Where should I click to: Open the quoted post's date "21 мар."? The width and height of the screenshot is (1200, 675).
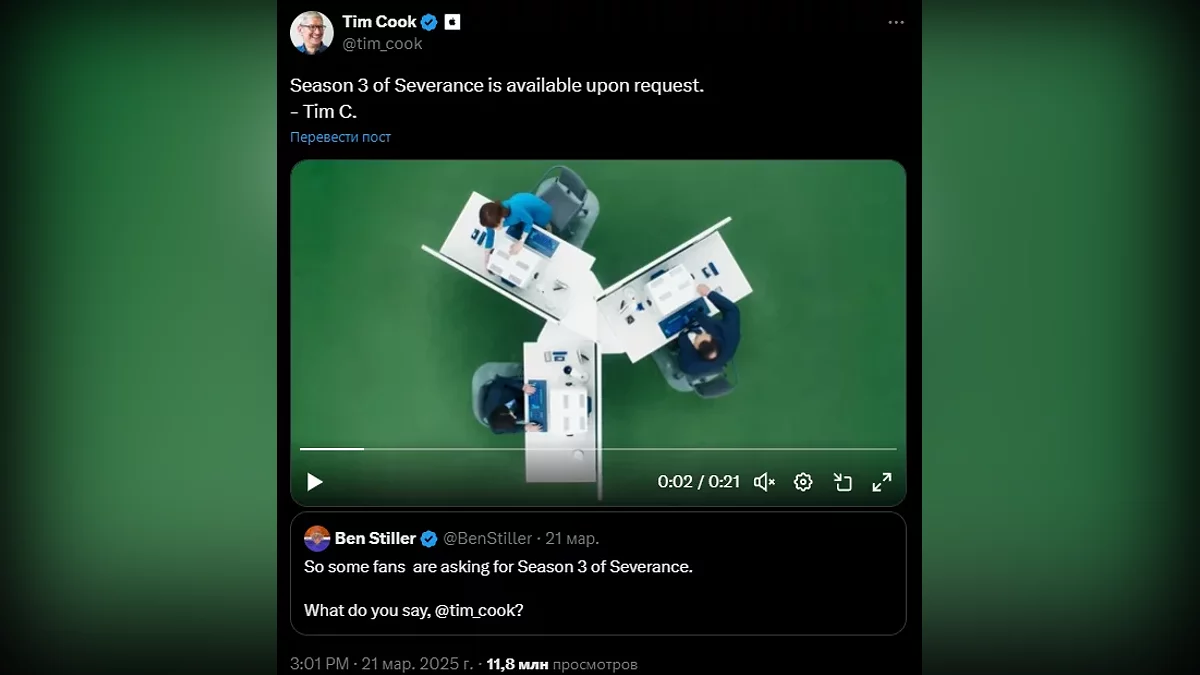pyautogui.click(x=572, y=538)
